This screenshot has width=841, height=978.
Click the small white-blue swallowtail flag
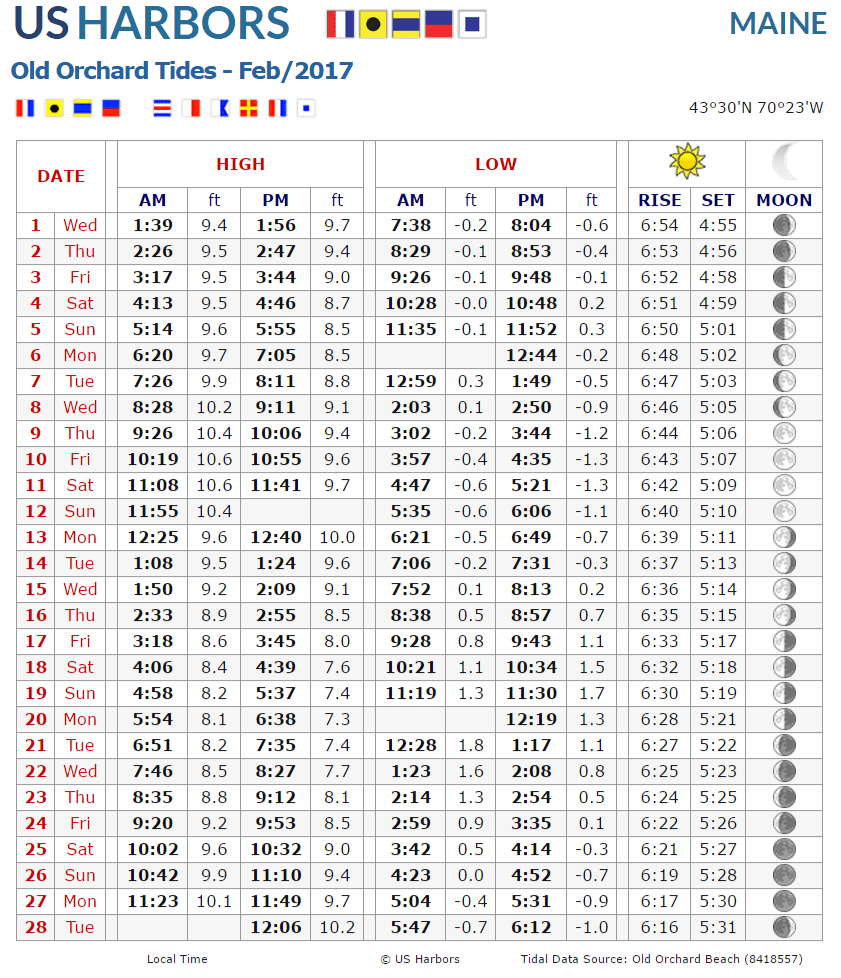point(220,108)
